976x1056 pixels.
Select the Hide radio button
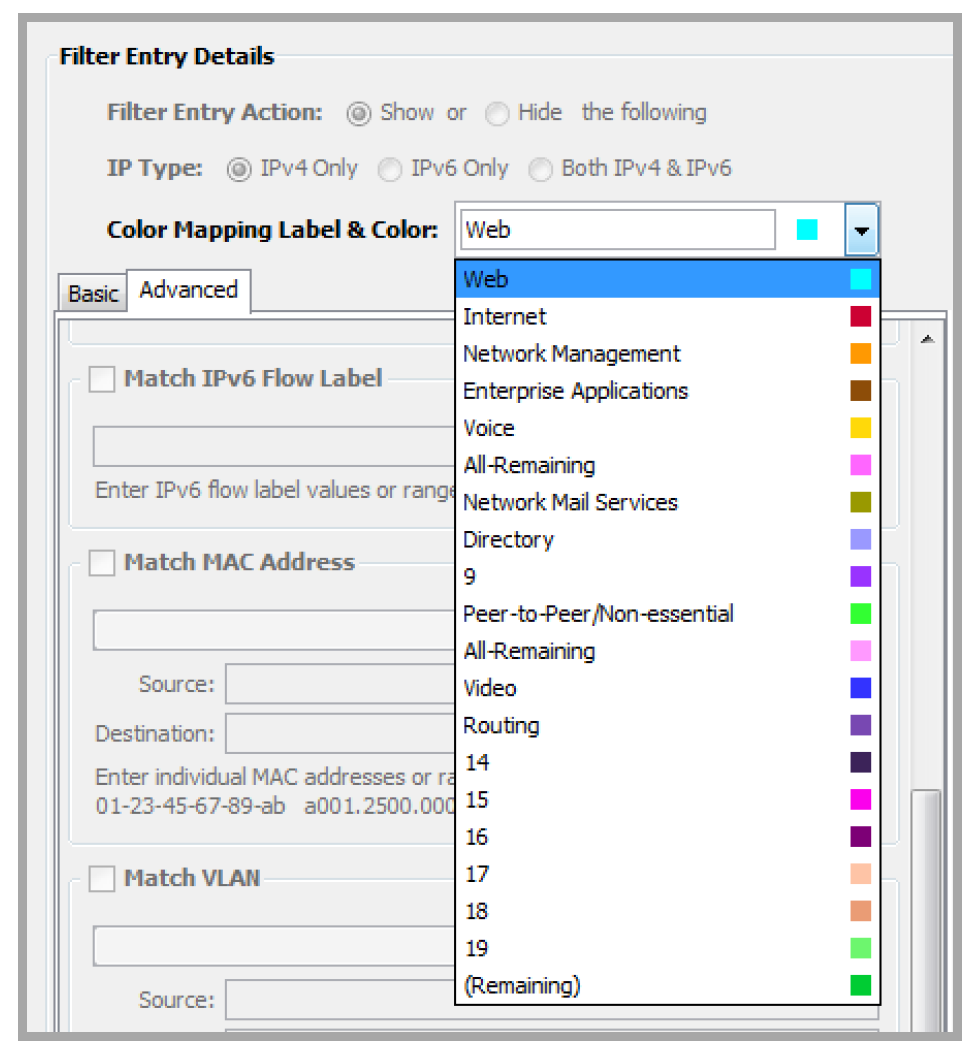[x=498, y=114]
